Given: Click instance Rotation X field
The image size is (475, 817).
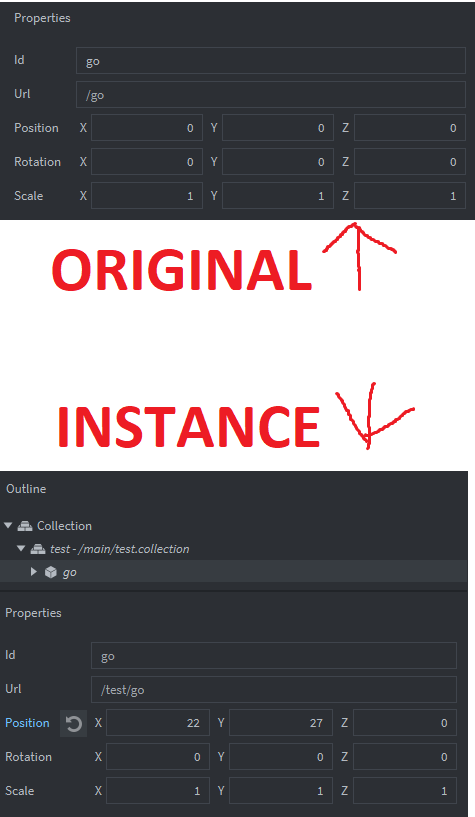Looking at the screenshot, I should (x=158, y=757).
